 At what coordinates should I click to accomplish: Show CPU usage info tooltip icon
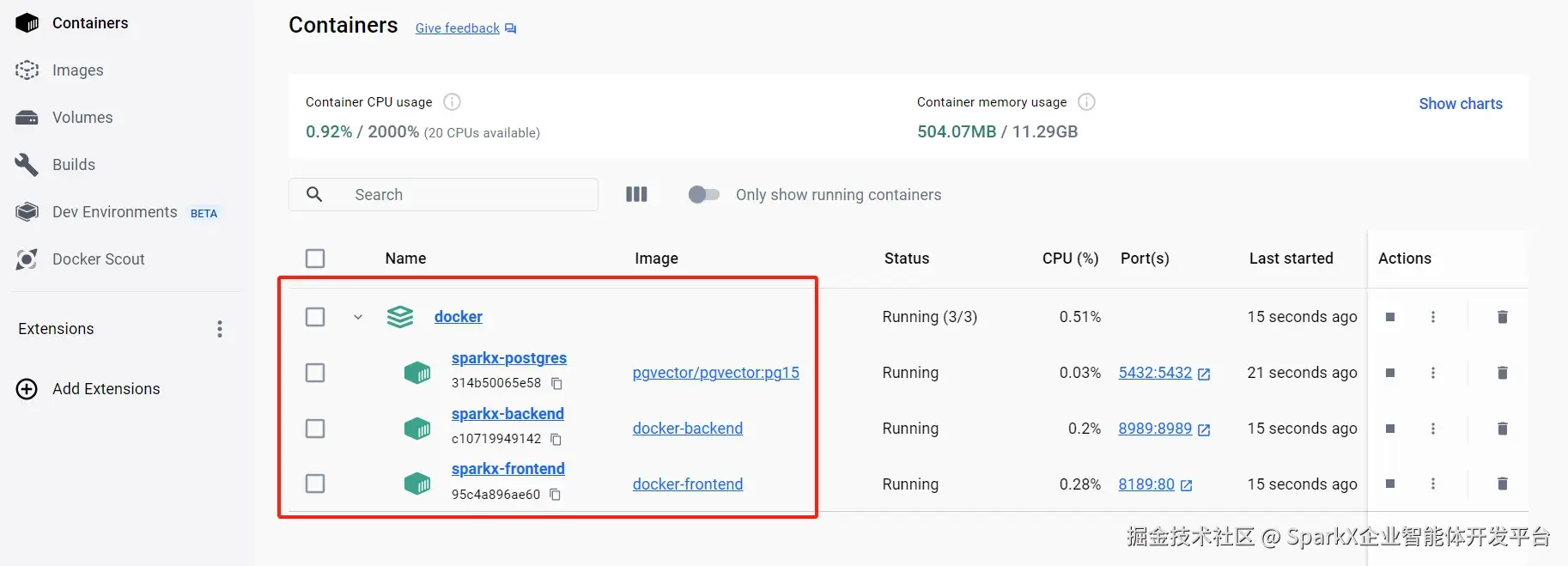click(x=452, y=102)
